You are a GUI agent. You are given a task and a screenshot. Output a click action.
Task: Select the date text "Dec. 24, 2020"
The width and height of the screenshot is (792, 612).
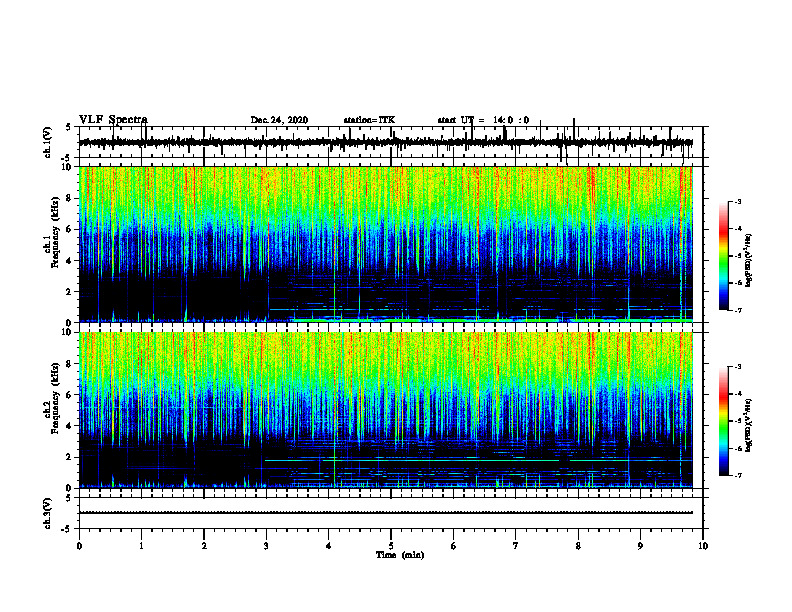point(279,120)
